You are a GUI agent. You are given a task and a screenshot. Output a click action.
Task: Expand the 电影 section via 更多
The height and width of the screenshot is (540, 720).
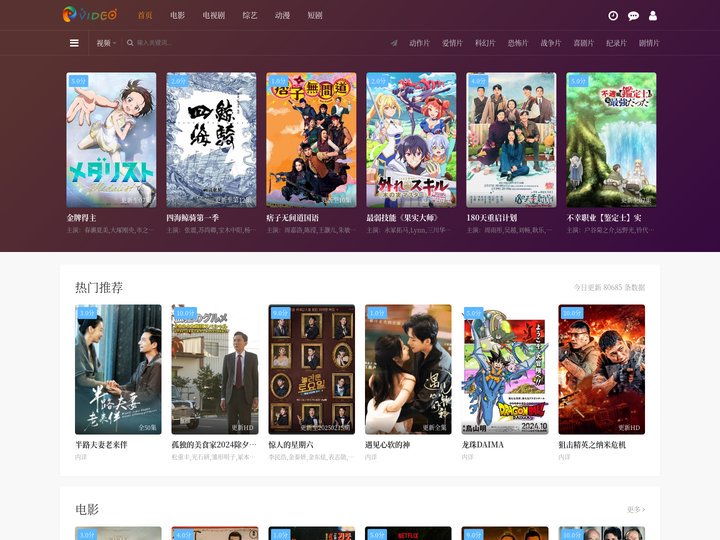point(636,509)
